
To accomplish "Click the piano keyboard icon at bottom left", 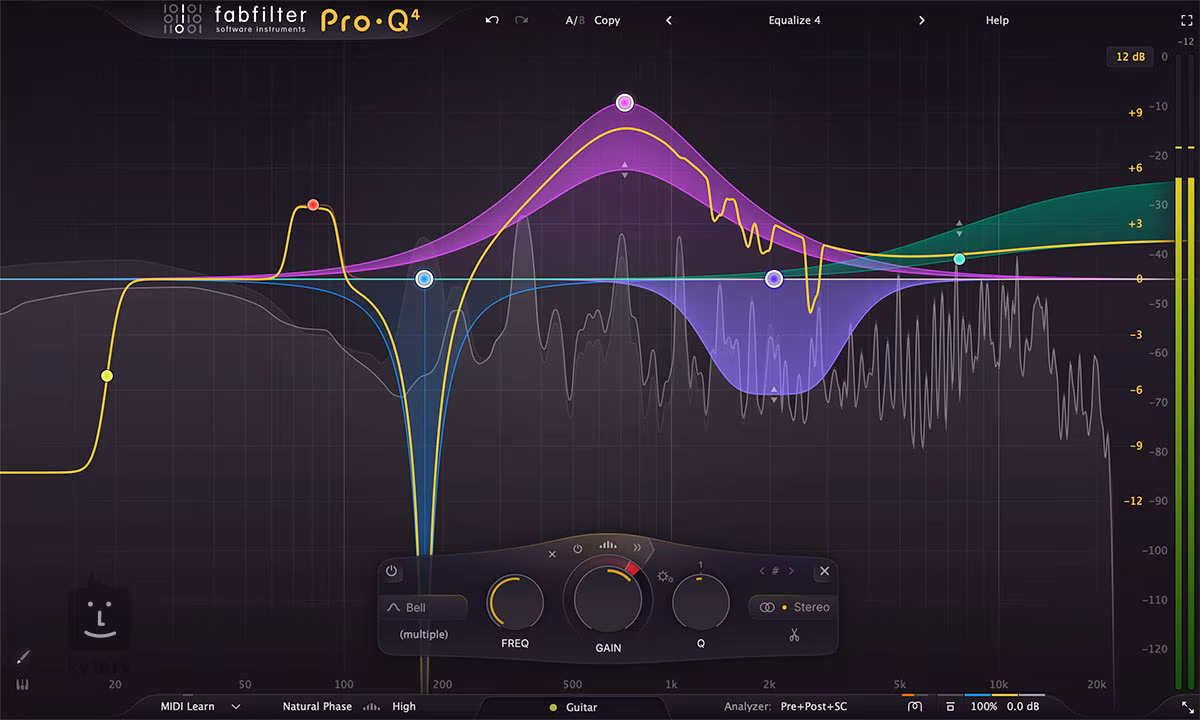I will 22,686.
